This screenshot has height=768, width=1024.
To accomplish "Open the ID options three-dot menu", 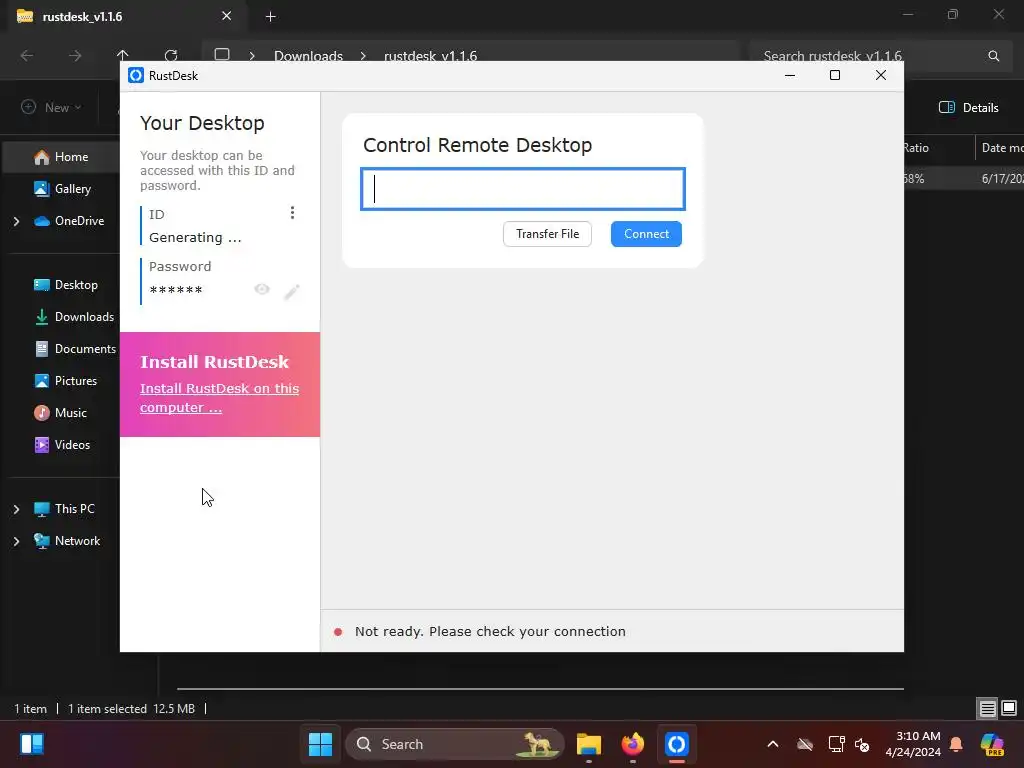I will coord(292,213).
